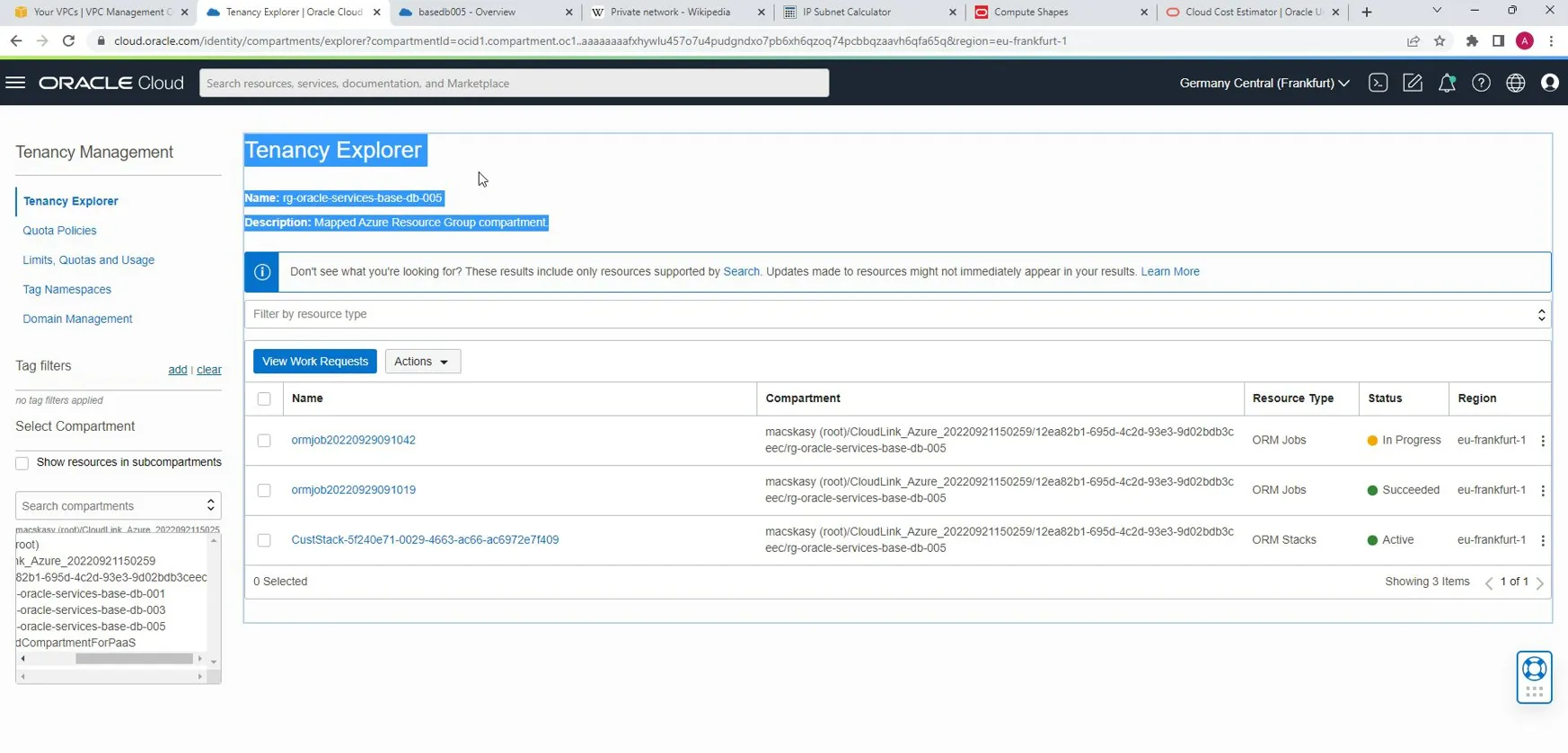The width and height of the screenshot is (1568, 753).
Task: Add a tag filter
Action: coord(178,370)
